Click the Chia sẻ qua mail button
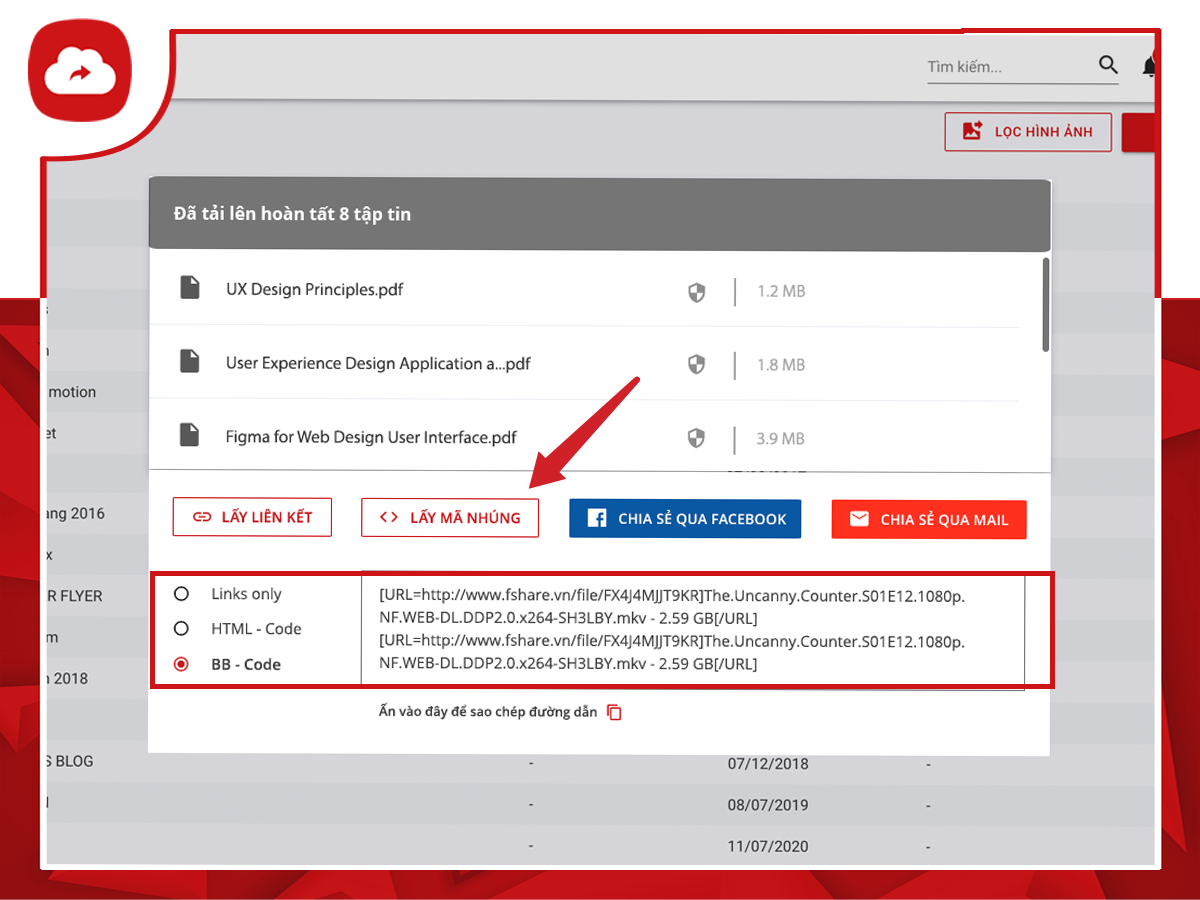The height and width of the screenshot is (900, 1200). pos(928,520)
